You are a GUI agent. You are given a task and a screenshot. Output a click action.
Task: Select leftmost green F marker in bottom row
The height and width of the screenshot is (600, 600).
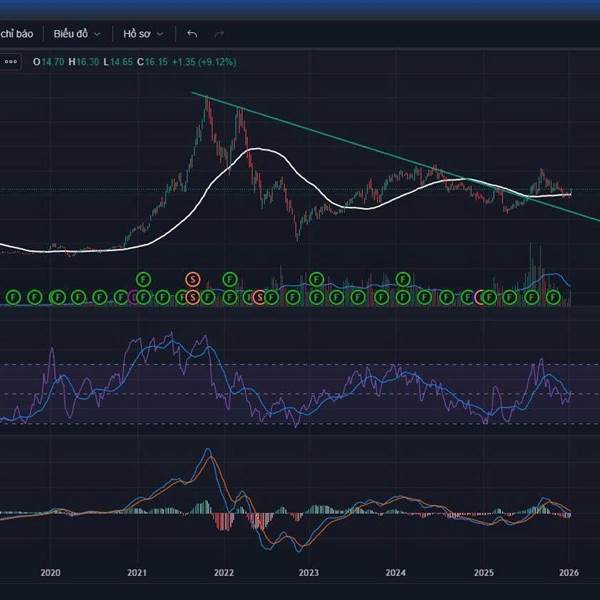click(x=12, y=297)
